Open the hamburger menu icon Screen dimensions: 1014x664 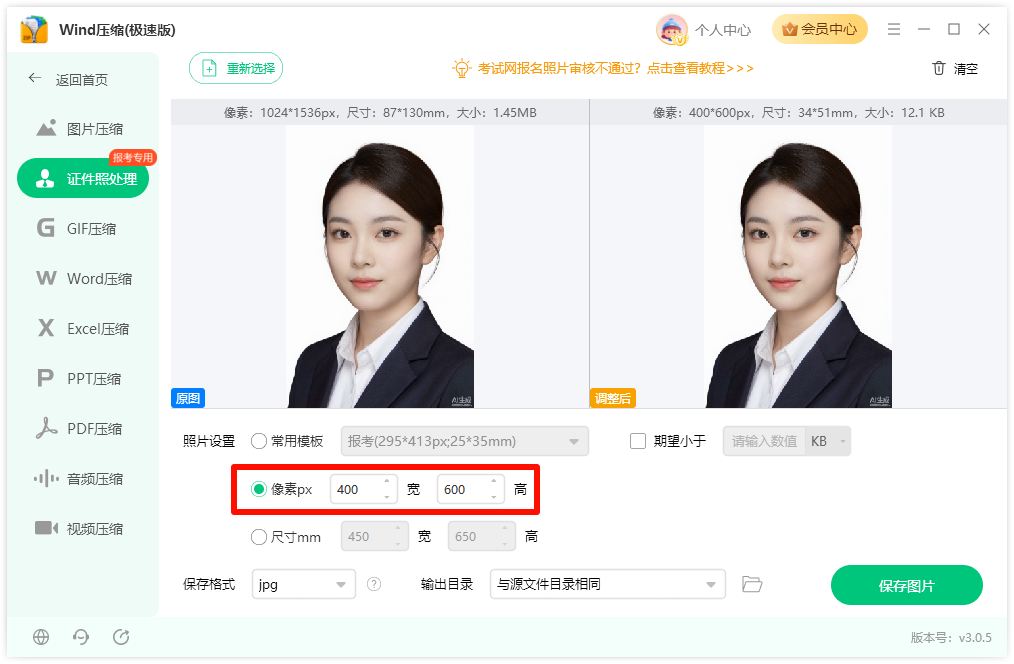[894, 29]
